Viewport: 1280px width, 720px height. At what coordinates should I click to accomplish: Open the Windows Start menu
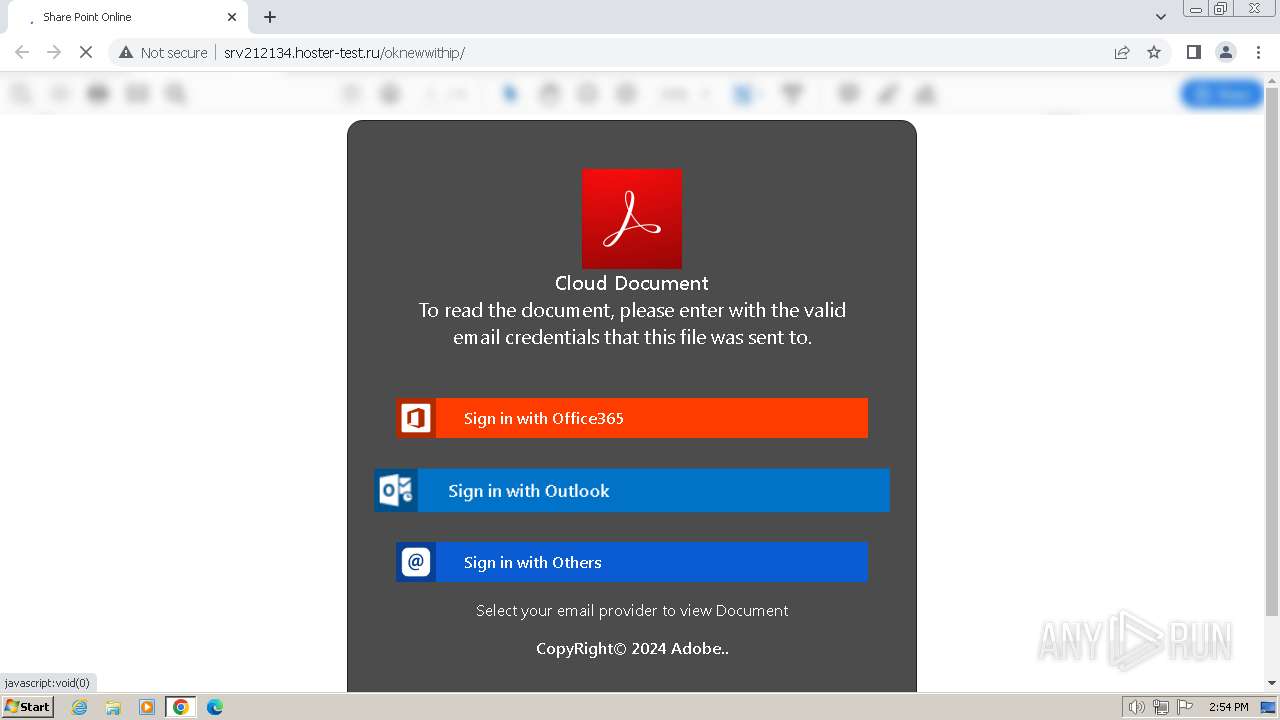pyautogui.click(x=27, y=707)
